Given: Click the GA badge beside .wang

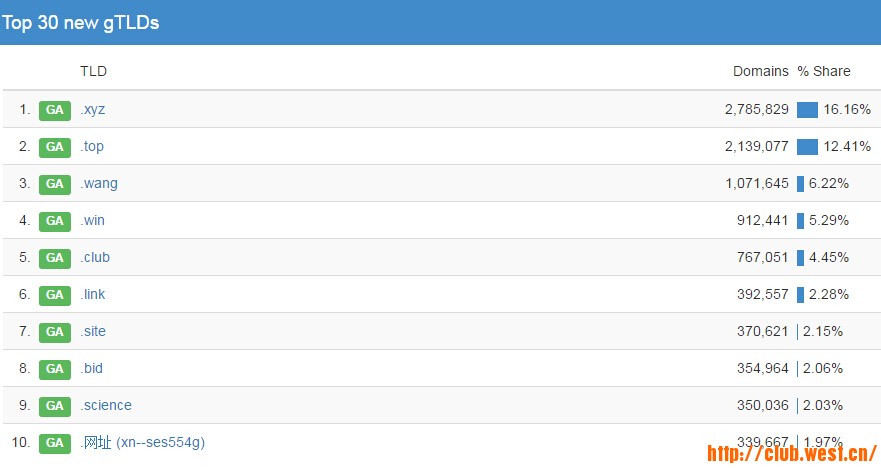Looking at the screenshot, I should [54, 184].
